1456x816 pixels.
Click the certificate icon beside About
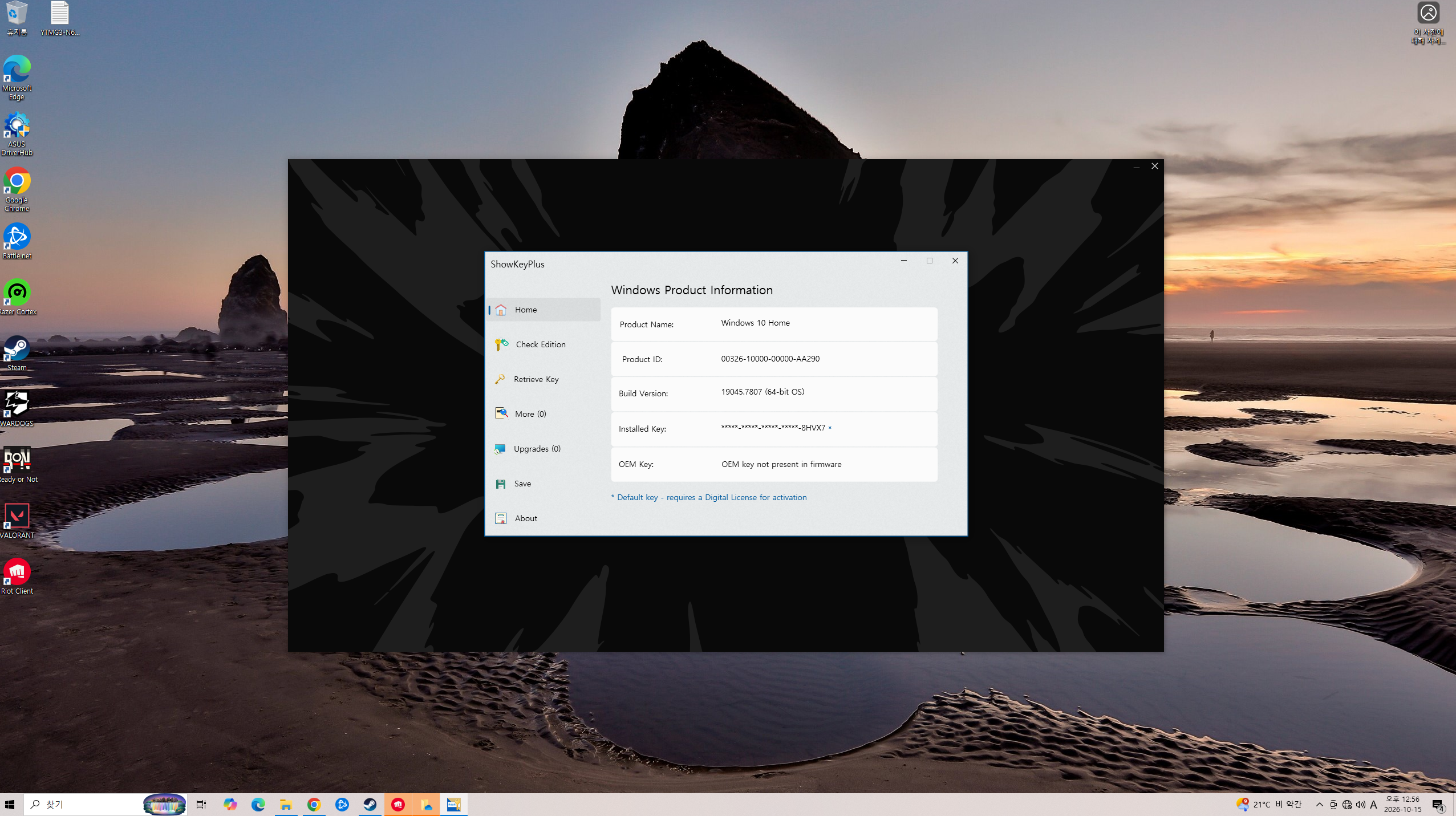(x=501, y=518)
